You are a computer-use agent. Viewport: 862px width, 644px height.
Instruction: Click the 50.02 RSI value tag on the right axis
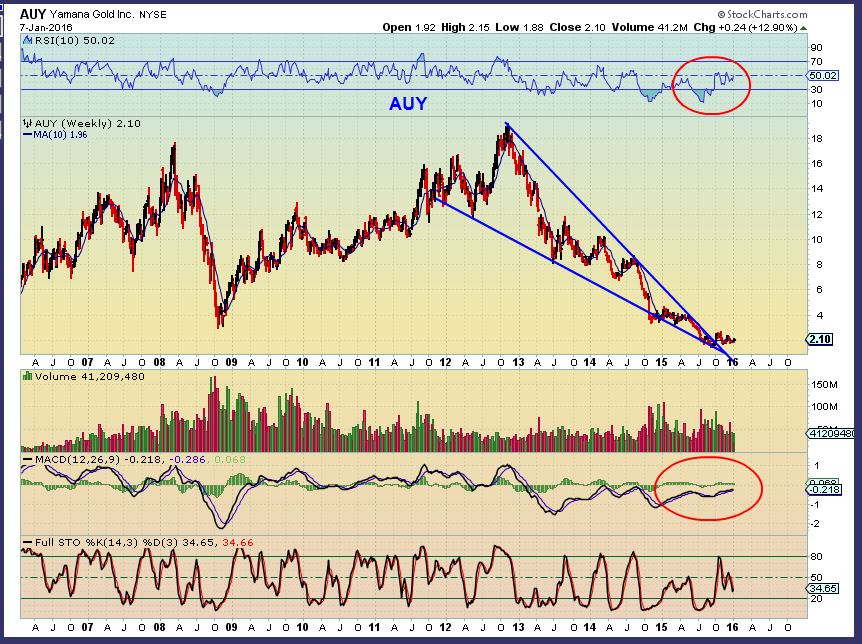pyautogui.click(x=824, y=75)
